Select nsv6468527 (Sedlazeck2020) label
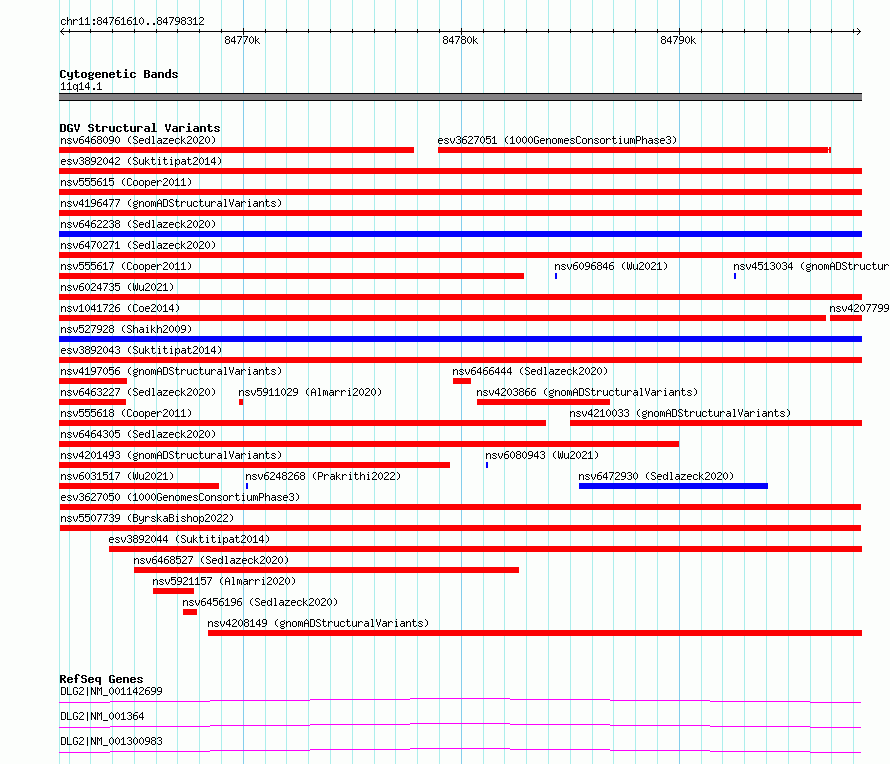This screenshot has width=890, height=764. [x=211, y=560]
